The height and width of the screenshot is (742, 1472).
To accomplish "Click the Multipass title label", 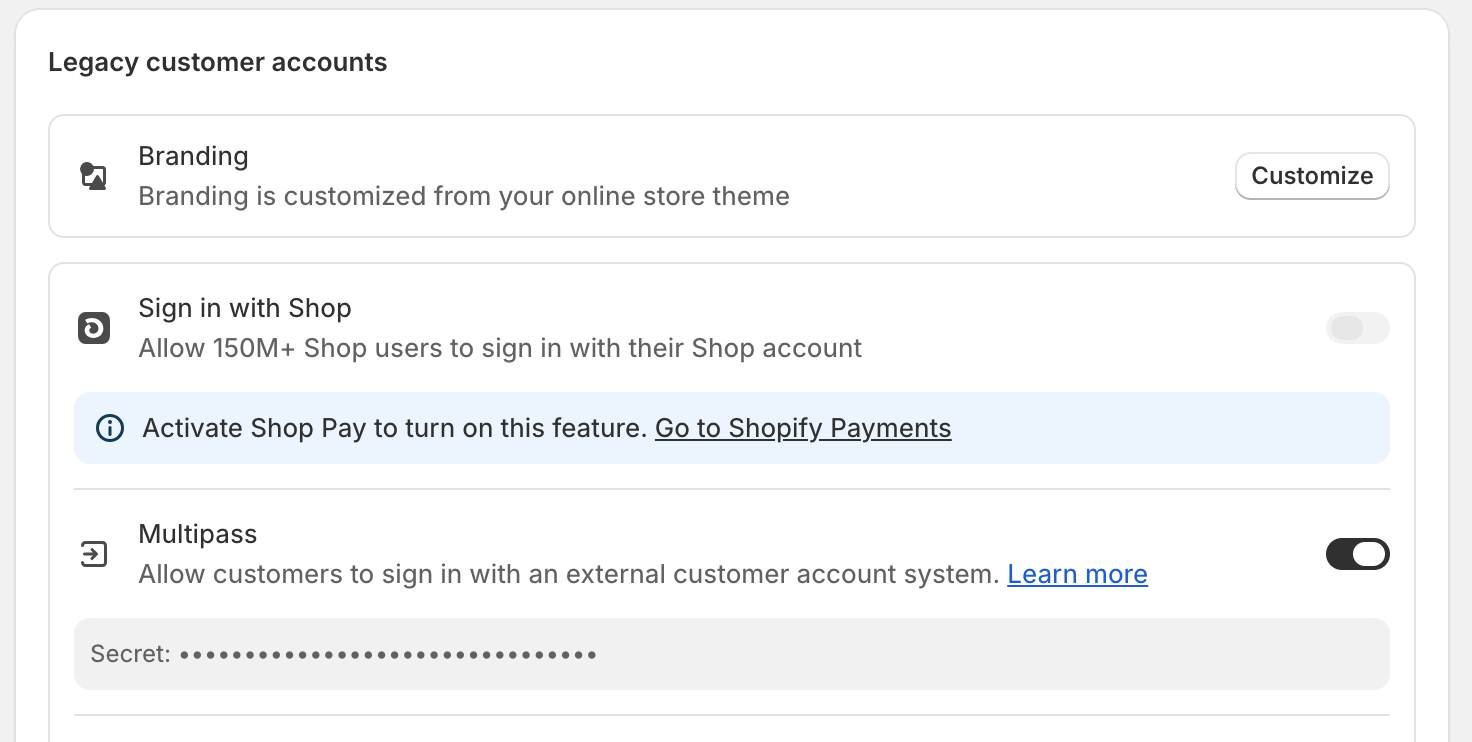I will (x=198, y=534).
